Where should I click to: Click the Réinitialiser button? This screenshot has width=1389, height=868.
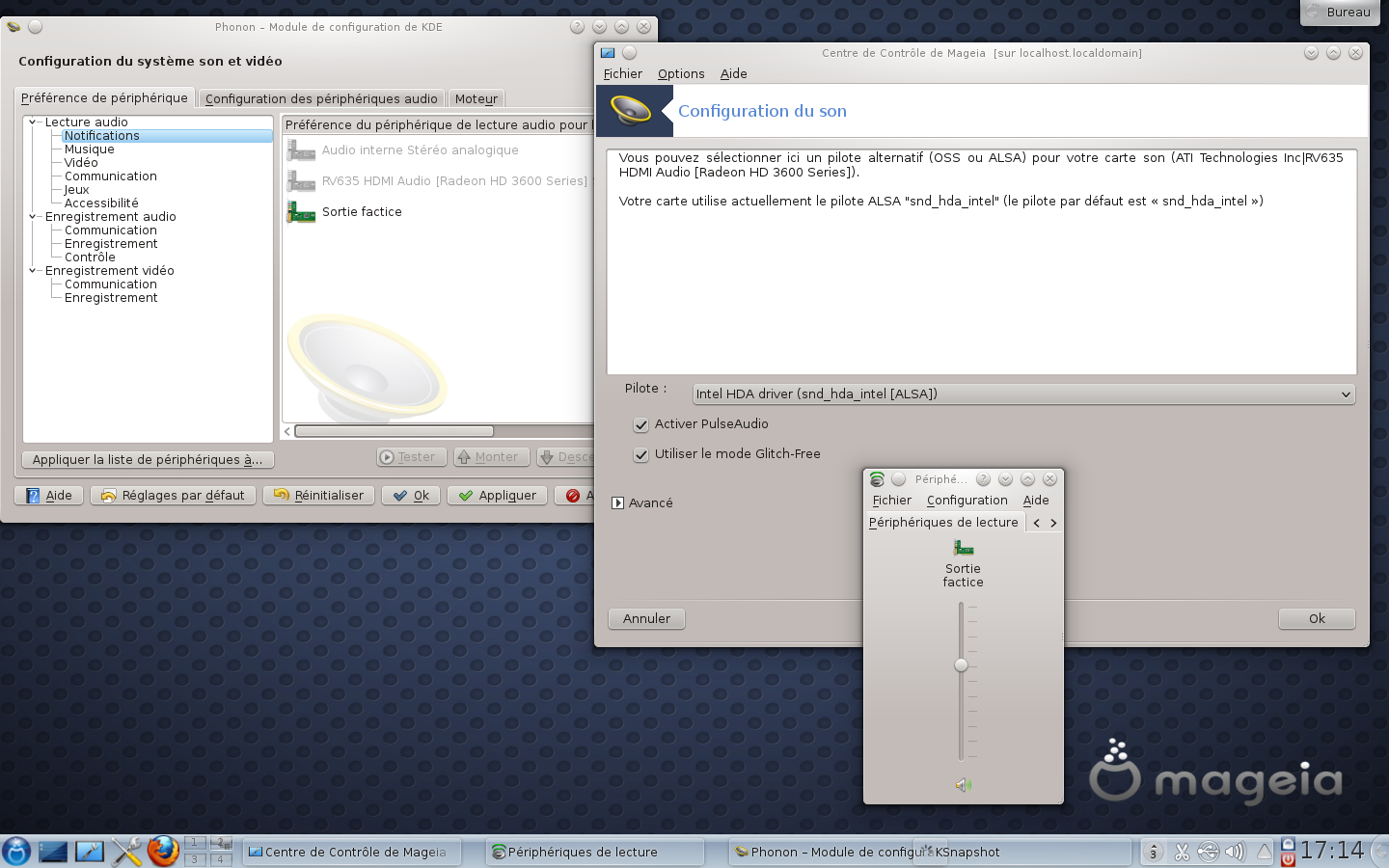[318, 495]
